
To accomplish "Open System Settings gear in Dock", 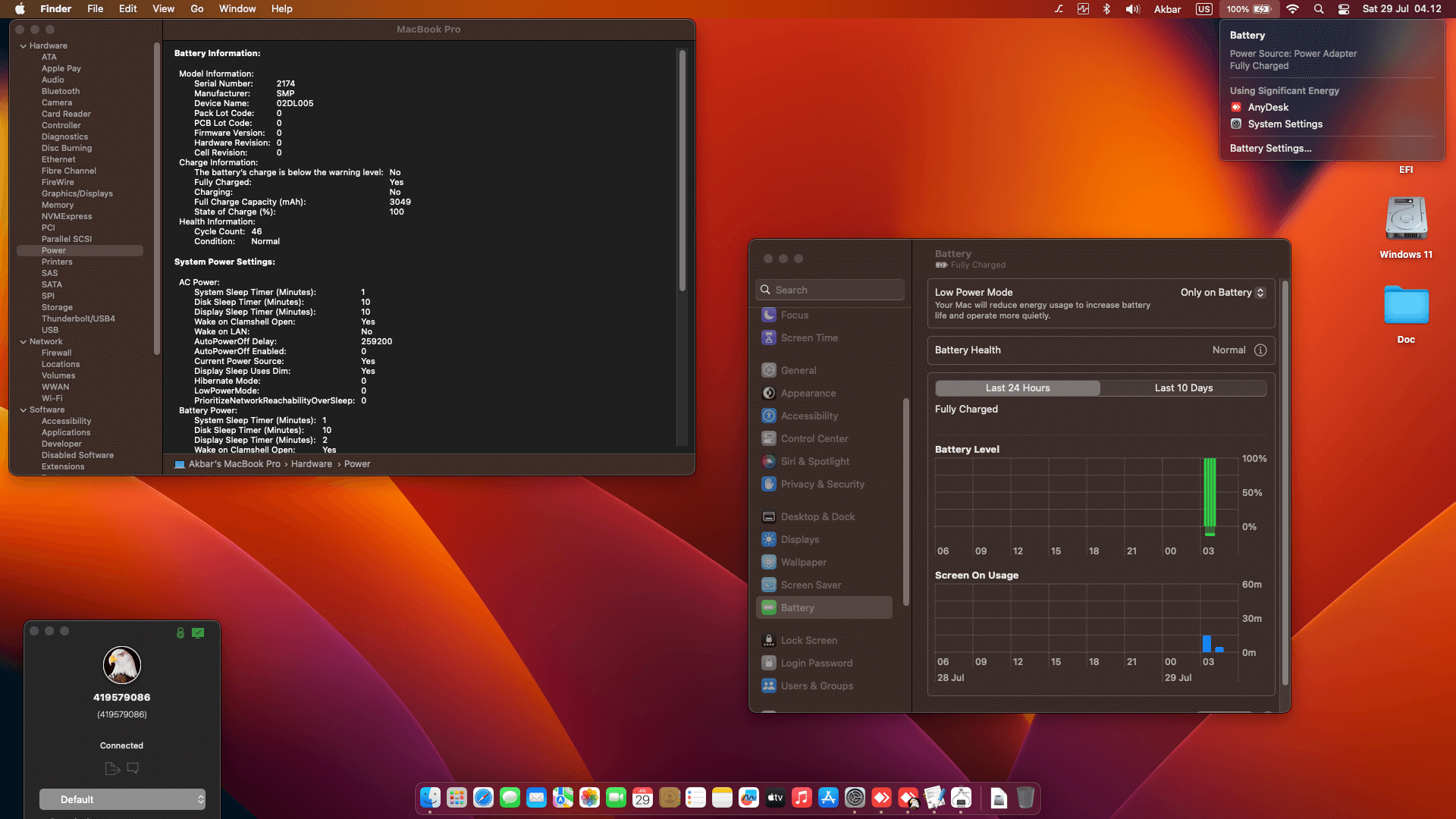I will point(855,798).
